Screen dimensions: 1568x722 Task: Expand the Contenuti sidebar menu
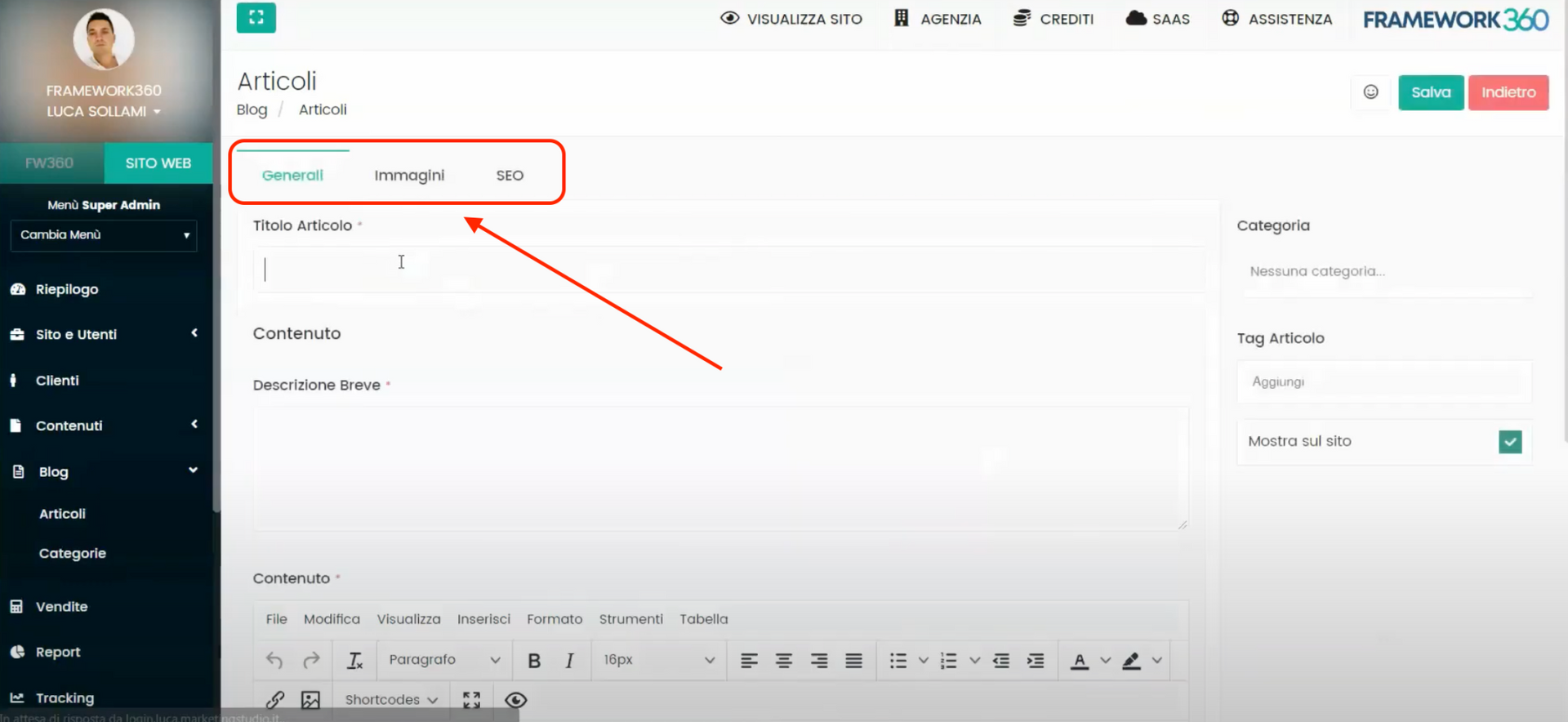click(x=106, y=426)
